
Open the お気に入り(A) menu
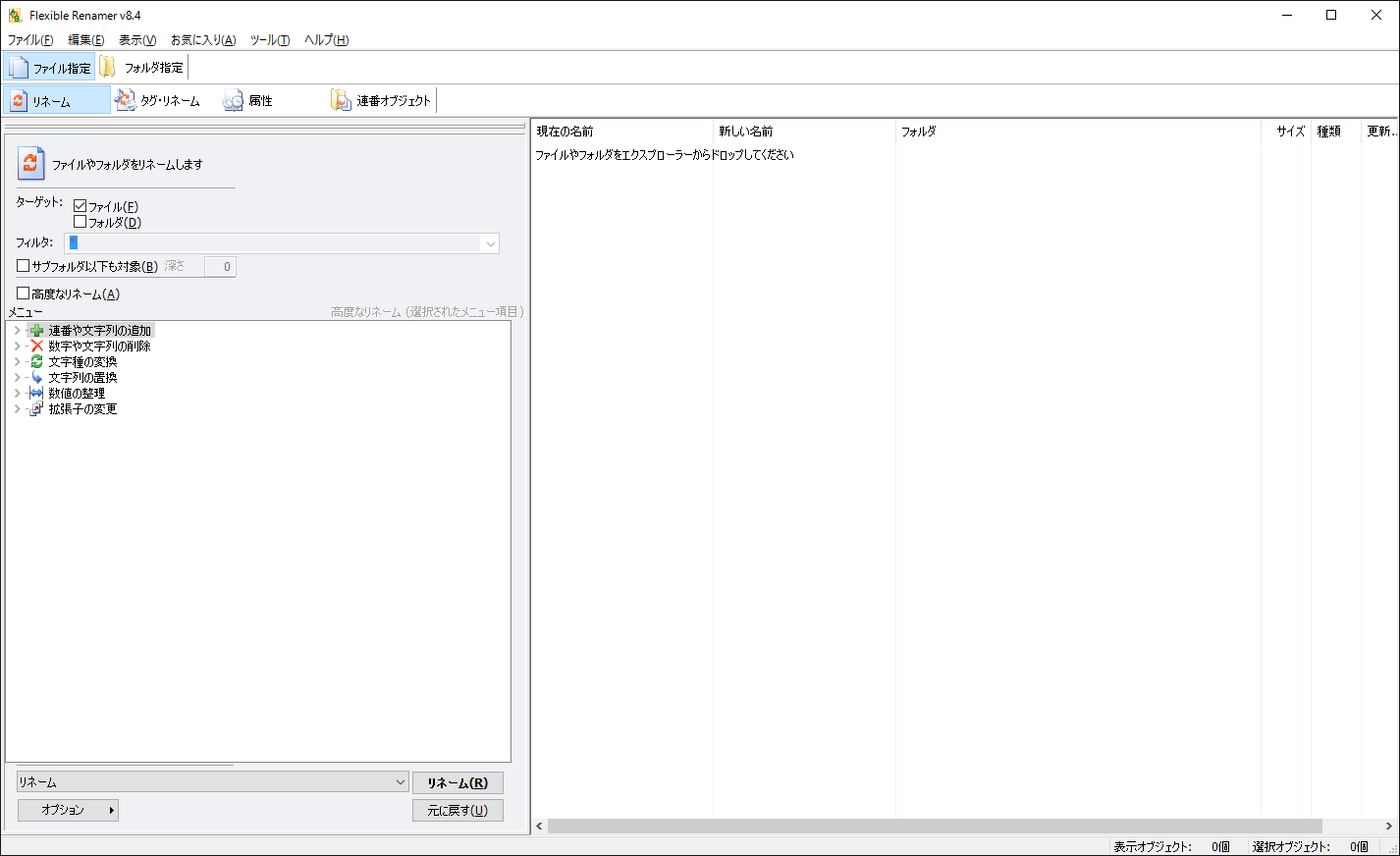202,40
